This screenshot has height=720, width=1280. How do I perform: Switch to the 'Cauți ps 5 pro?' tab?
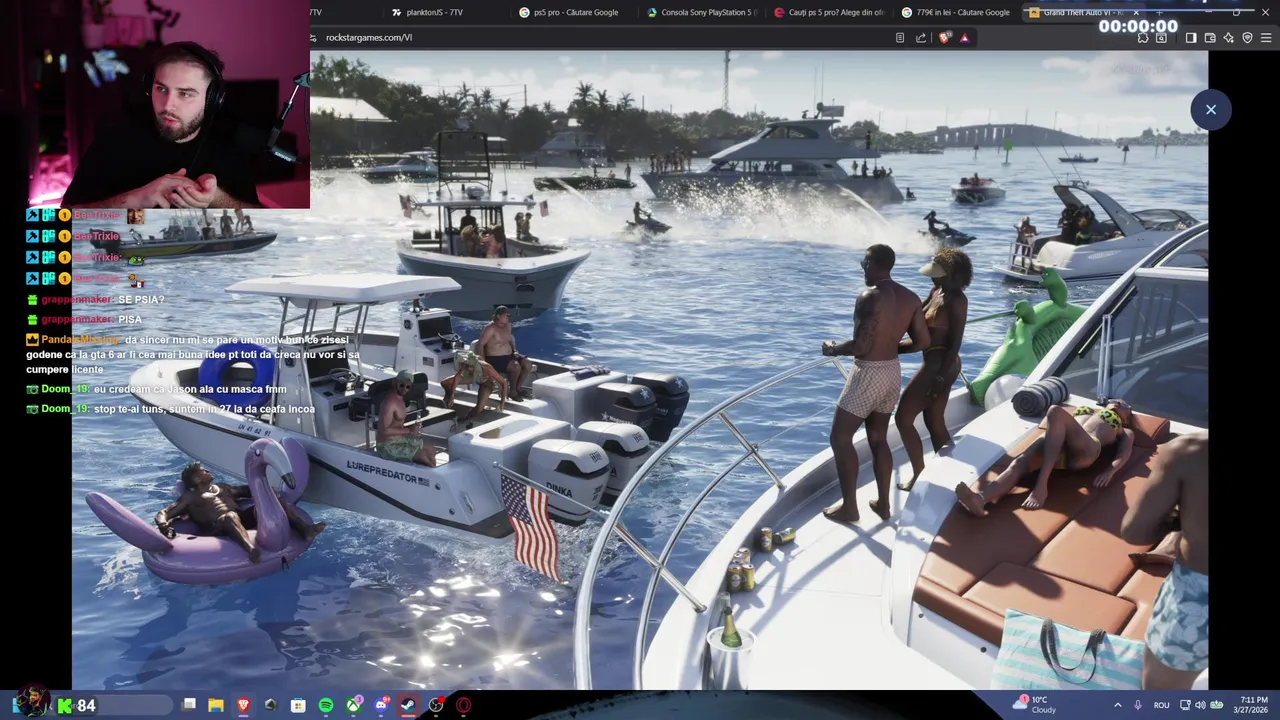coord(830,12)
